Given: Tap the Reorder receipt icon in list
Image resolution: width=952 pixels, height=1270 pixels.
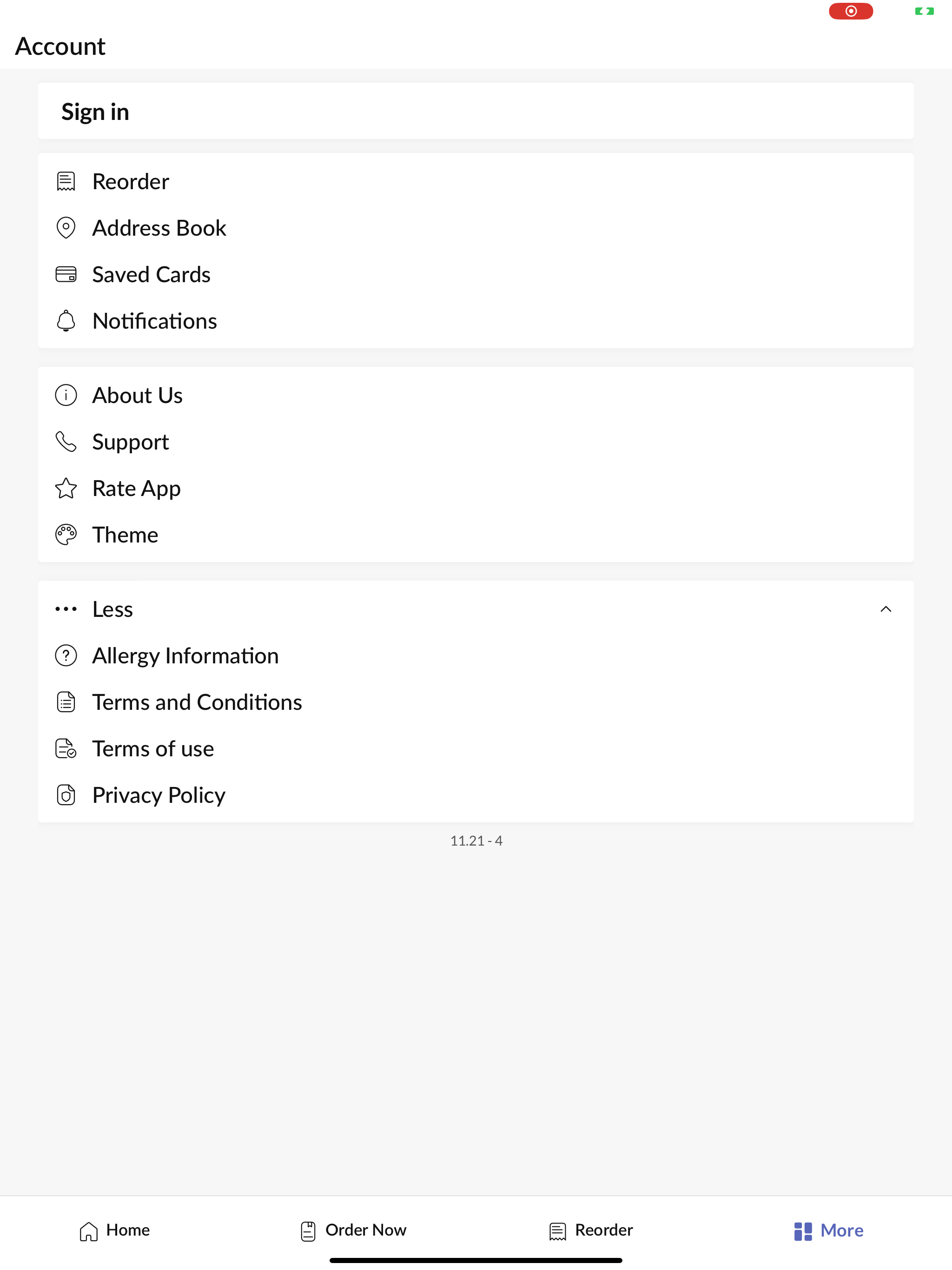Looking at the screenshot, I should pyautogui.click(x=66, y=181).
